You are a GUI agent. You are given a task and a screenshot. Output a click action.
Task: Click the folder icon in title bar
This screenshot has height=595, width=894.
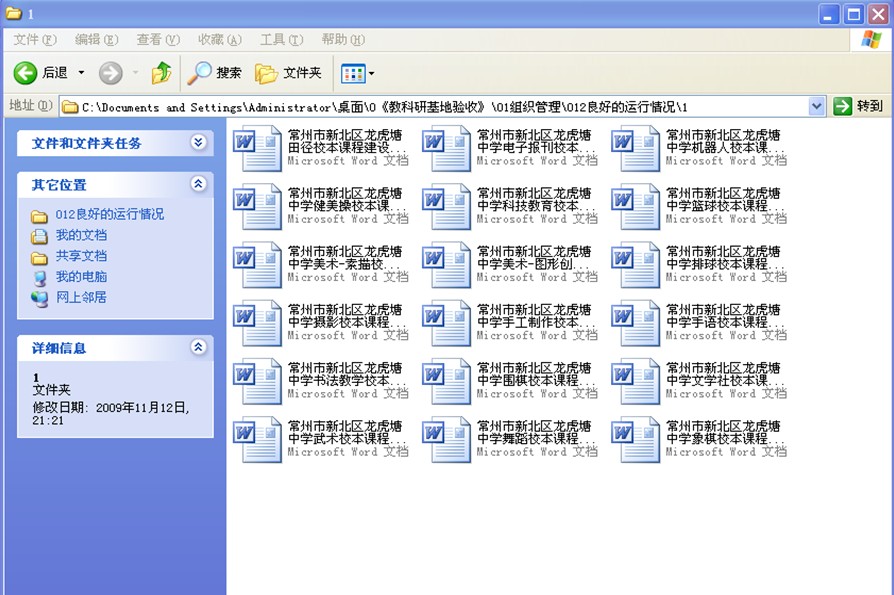click(x=14, y=13)
